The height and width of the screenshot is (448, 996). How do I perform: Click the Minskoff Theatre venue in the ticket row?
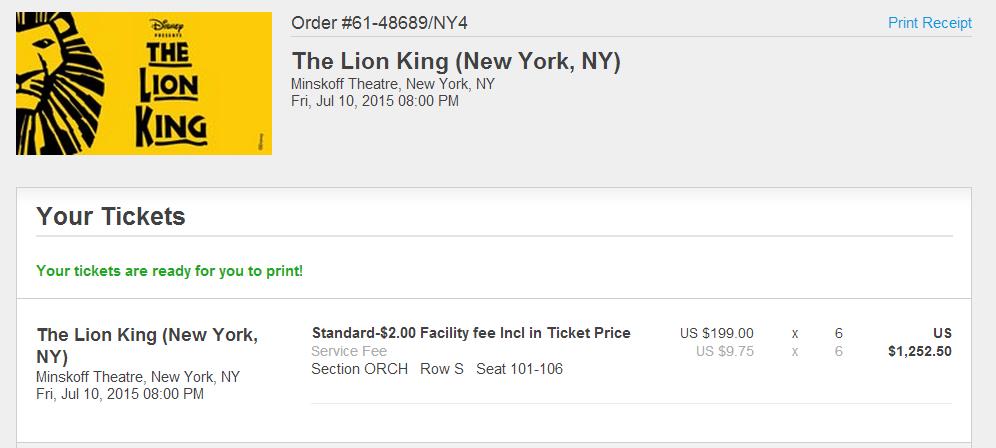138,377
